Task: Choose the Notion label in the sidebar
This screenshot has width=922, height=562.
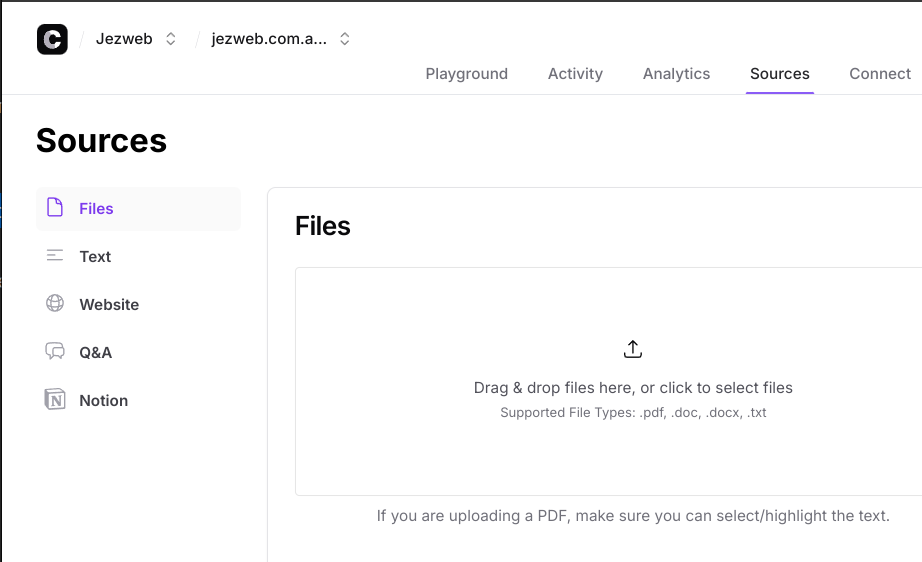Action: [x=104, y=400]
